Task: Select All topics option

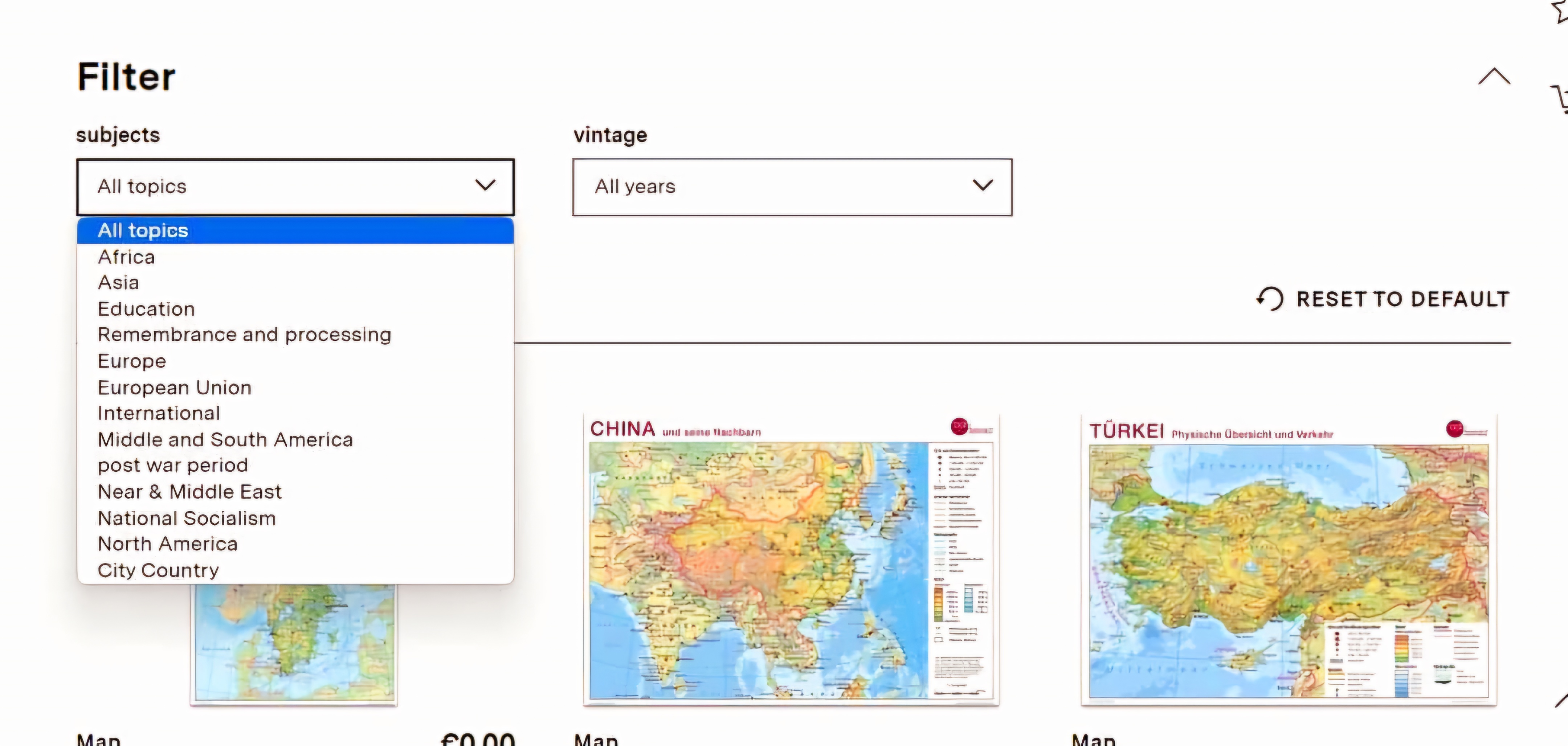Action: (x=143, y=231)
